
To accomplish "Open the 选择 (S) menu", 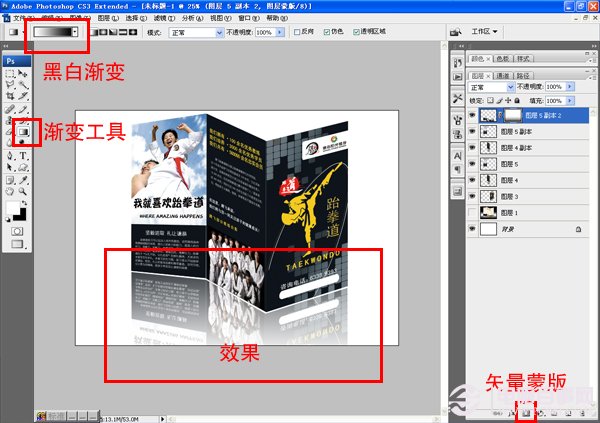I will pos(136,18).
